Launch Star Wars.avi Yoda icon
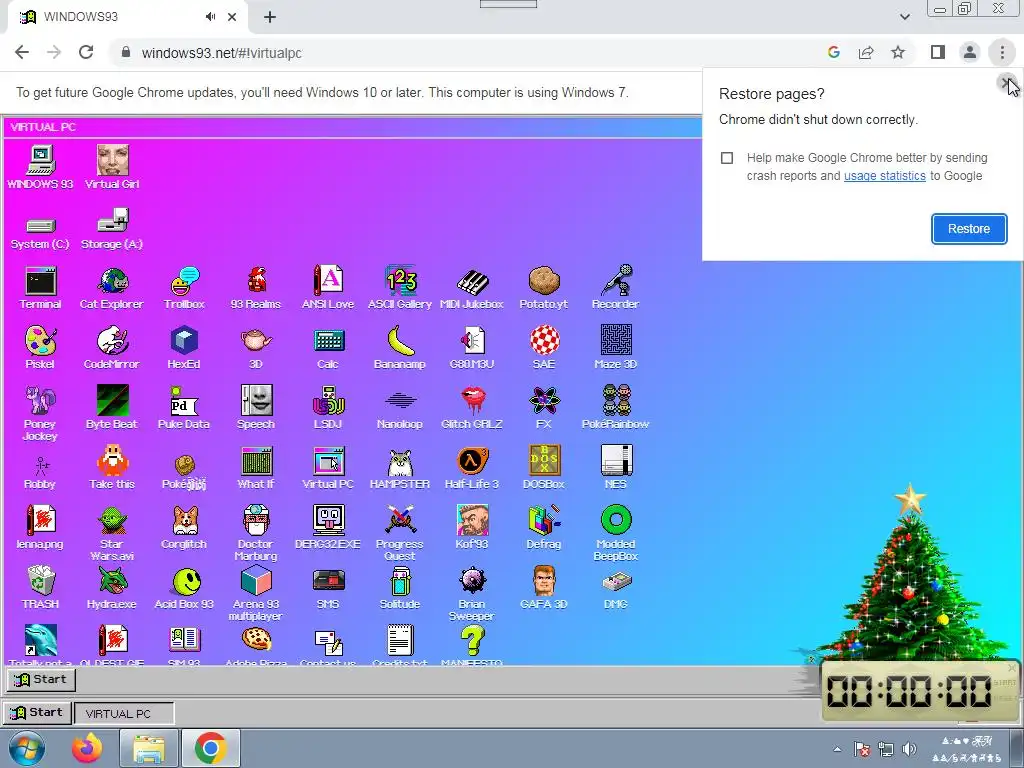 tap(112, 534)
